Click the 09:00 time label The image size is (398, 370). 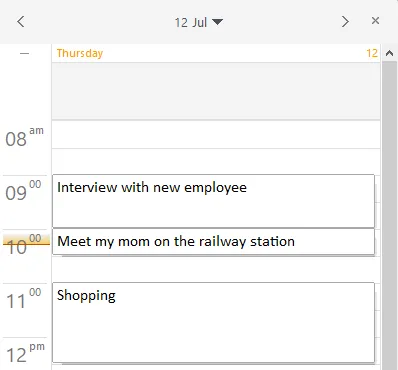click(23, 191)
